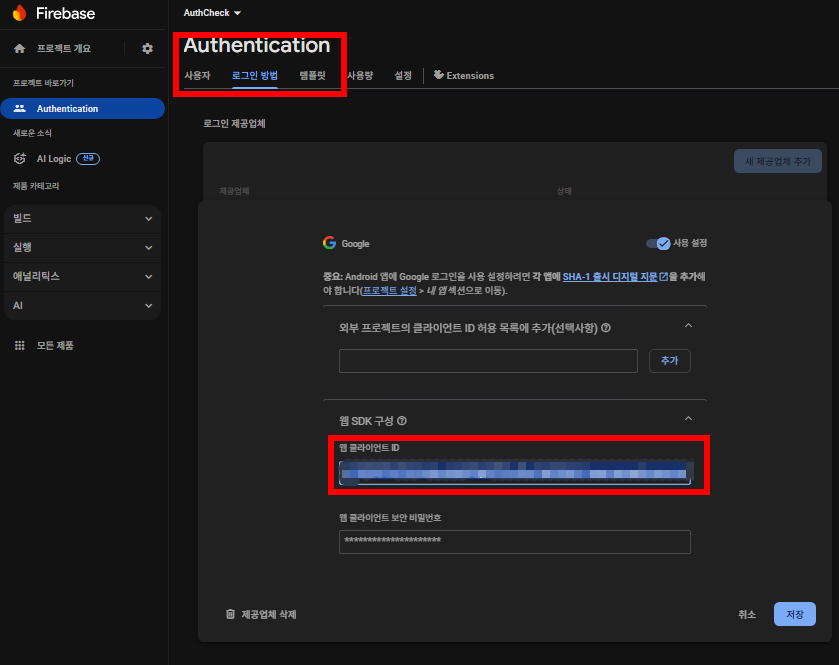
Task: Open AI Logic in the sidebar
Action: point(54,158)
